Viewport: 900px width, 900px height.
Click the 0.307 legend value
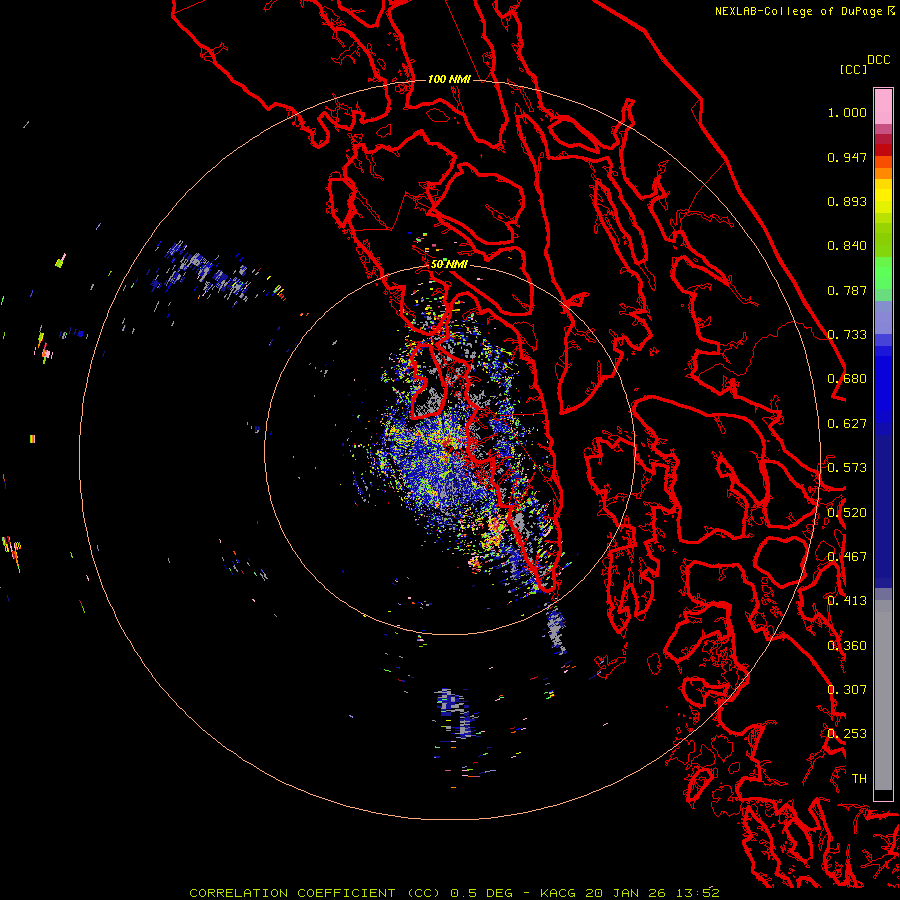pyautogui.click(x=847, y=690)
